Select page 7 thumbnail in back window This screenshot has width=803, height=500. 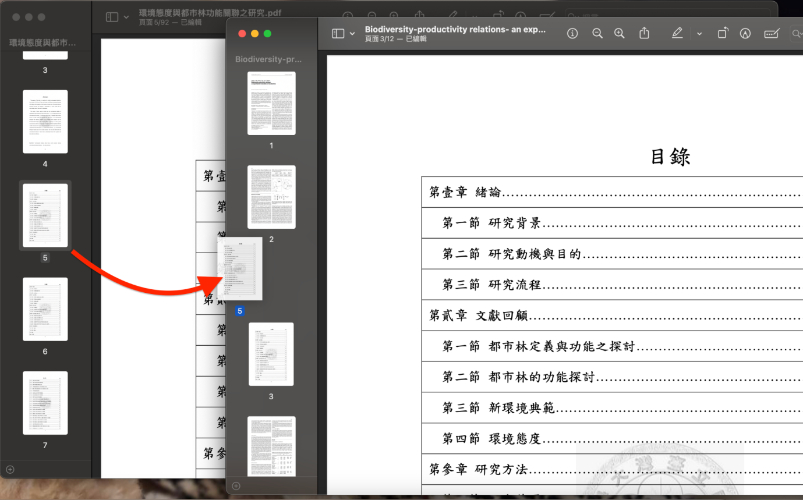pyautogui.click(x=45, y=403)
